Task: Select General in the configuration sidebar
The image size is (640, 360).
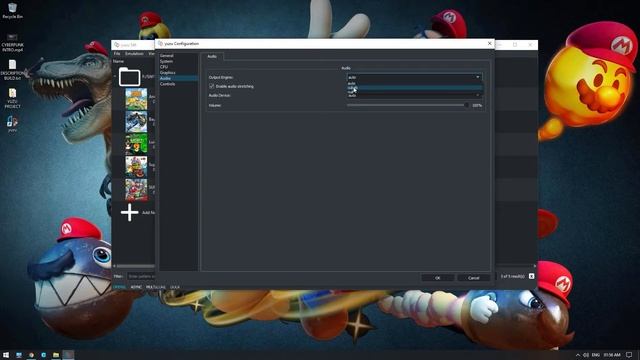Action: pyautogui.click(x=167, y=55)
